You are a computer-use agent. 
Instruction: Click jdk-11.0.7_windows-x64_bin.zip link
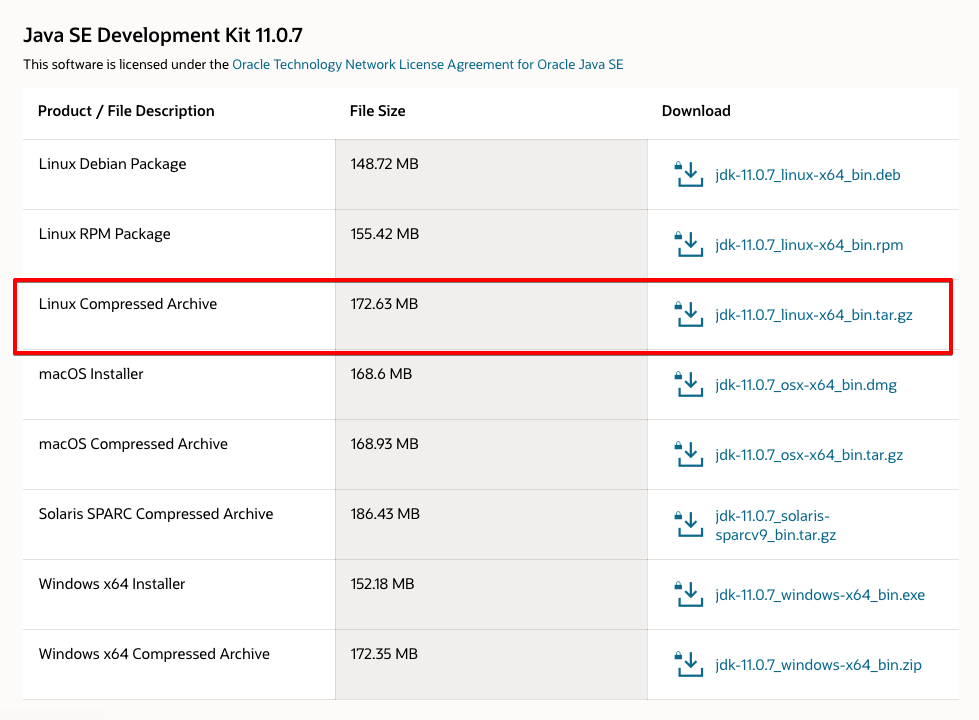[x=818, y=665]
